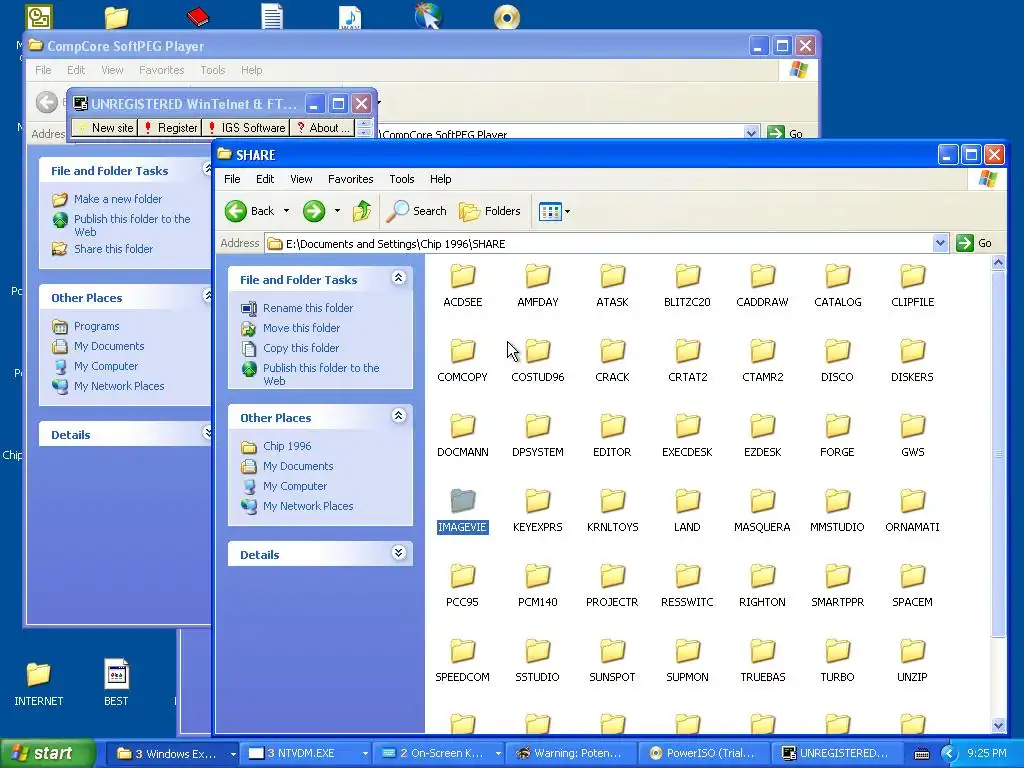Select the FORGE folder
This screenshot has width=1024, height=768.
tap(837, 436)
